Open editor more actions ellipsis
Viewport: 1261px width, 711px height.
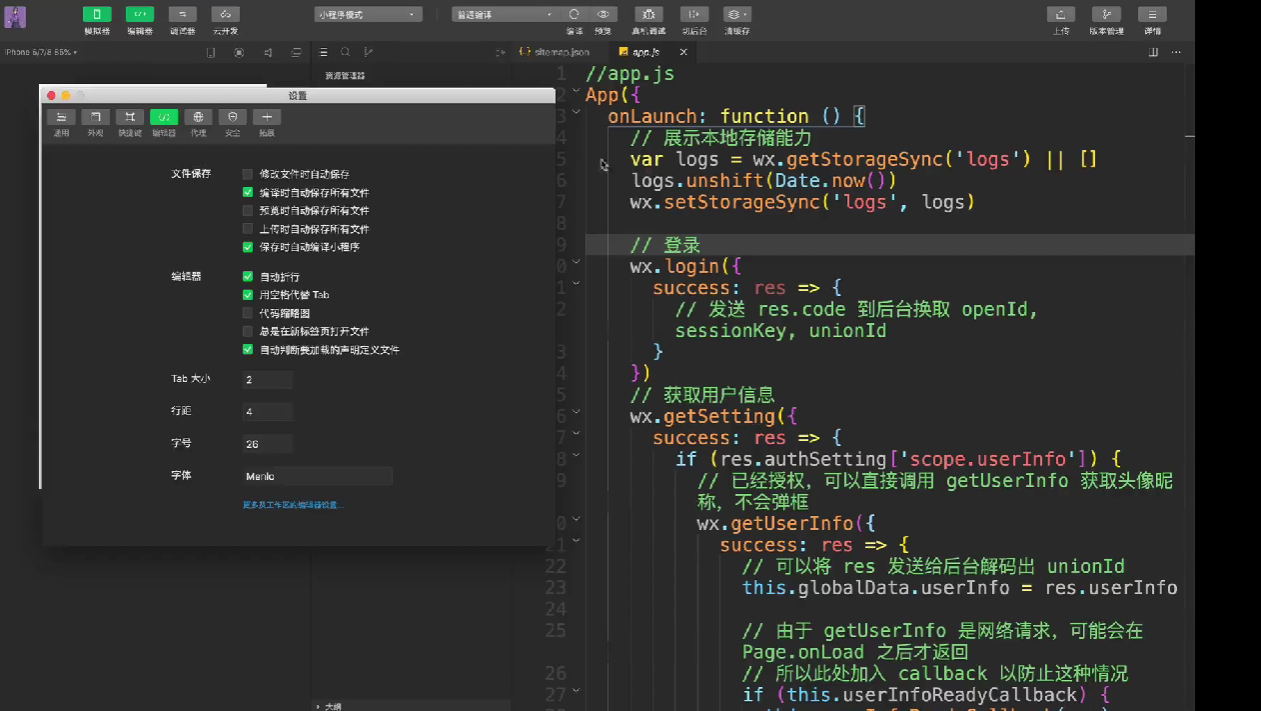[x=1176, y=52]
